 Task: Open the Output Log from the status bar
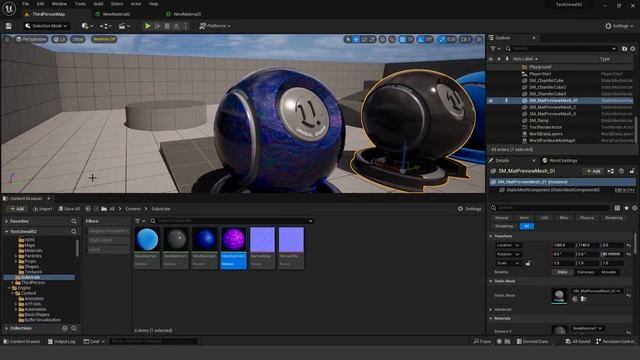coord(62,342)
